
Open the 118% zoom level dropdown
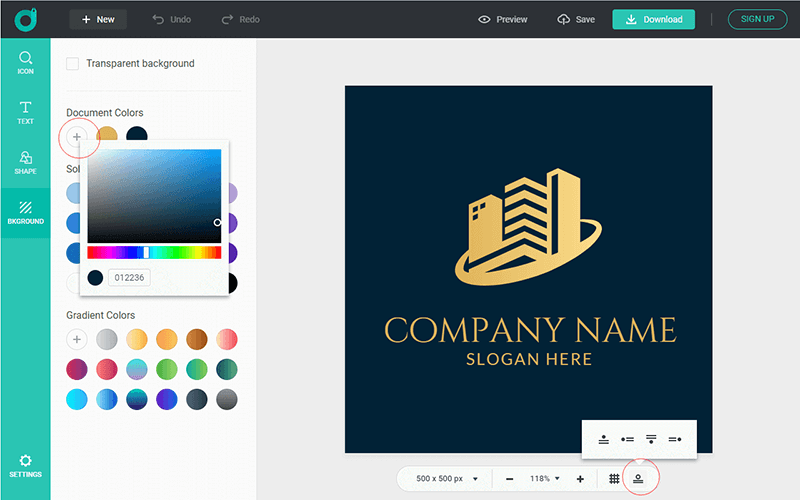(543, 479)
